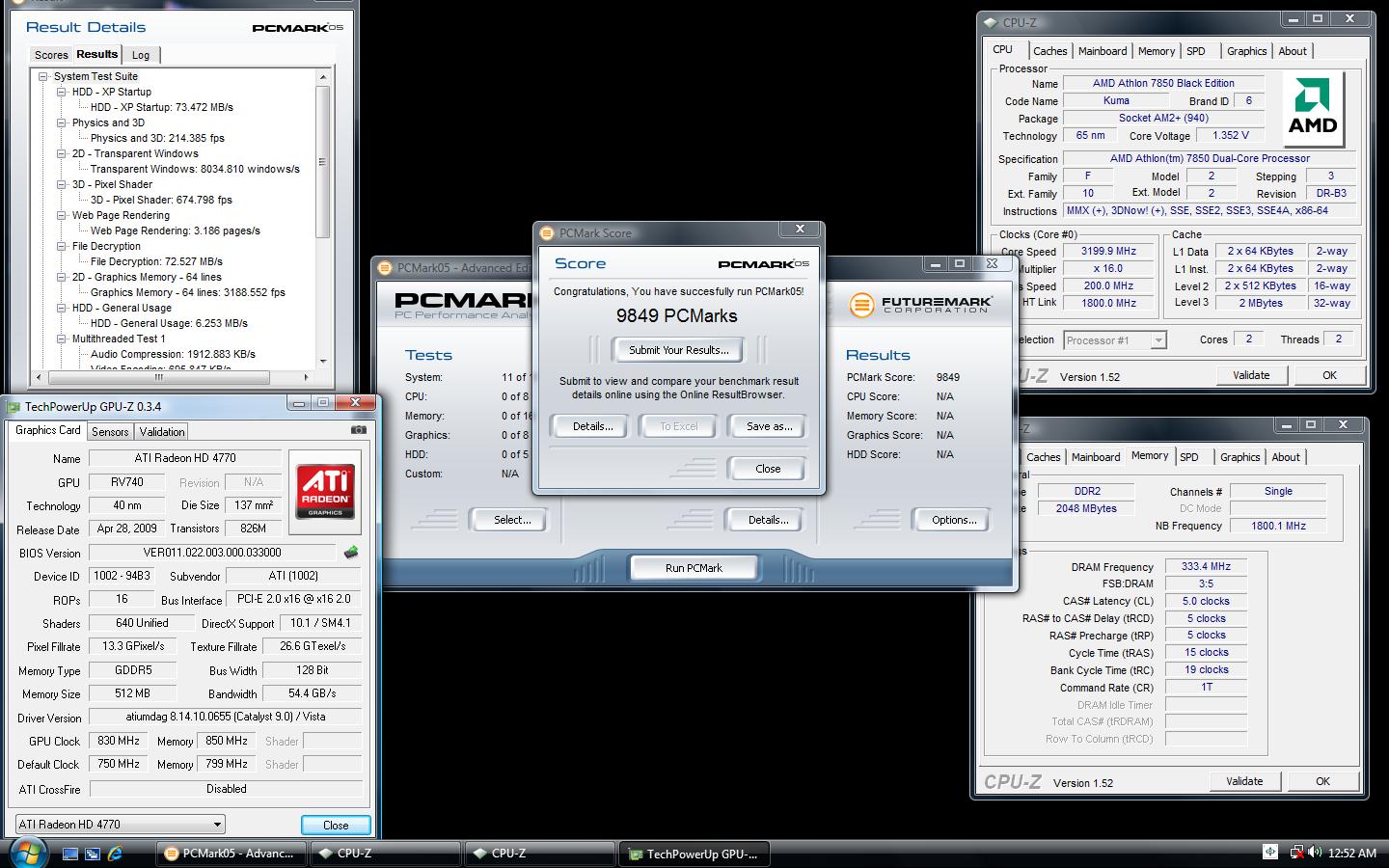Collapse the HDD - XP Startup node
The width and height of the screenshot is (1389, 868).
[x=62, y=92]
